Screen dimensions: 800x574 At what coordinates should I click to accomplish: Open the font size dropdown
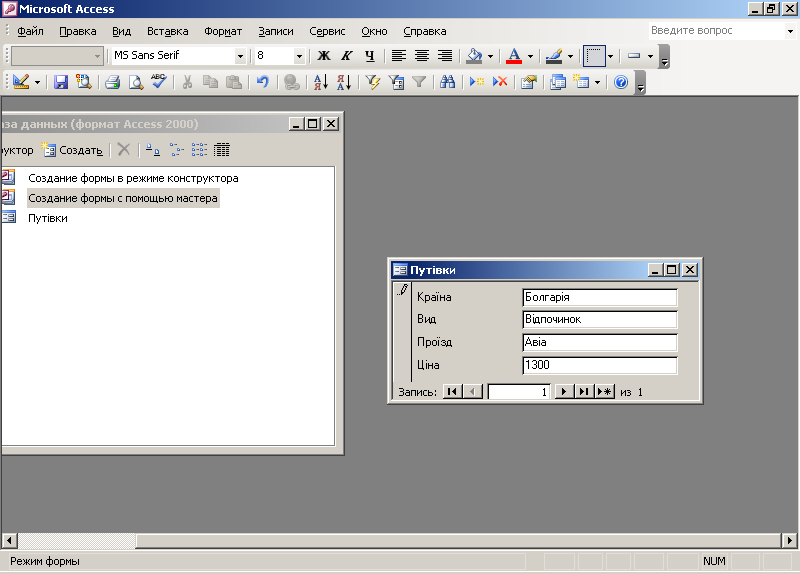click(299, 56)
